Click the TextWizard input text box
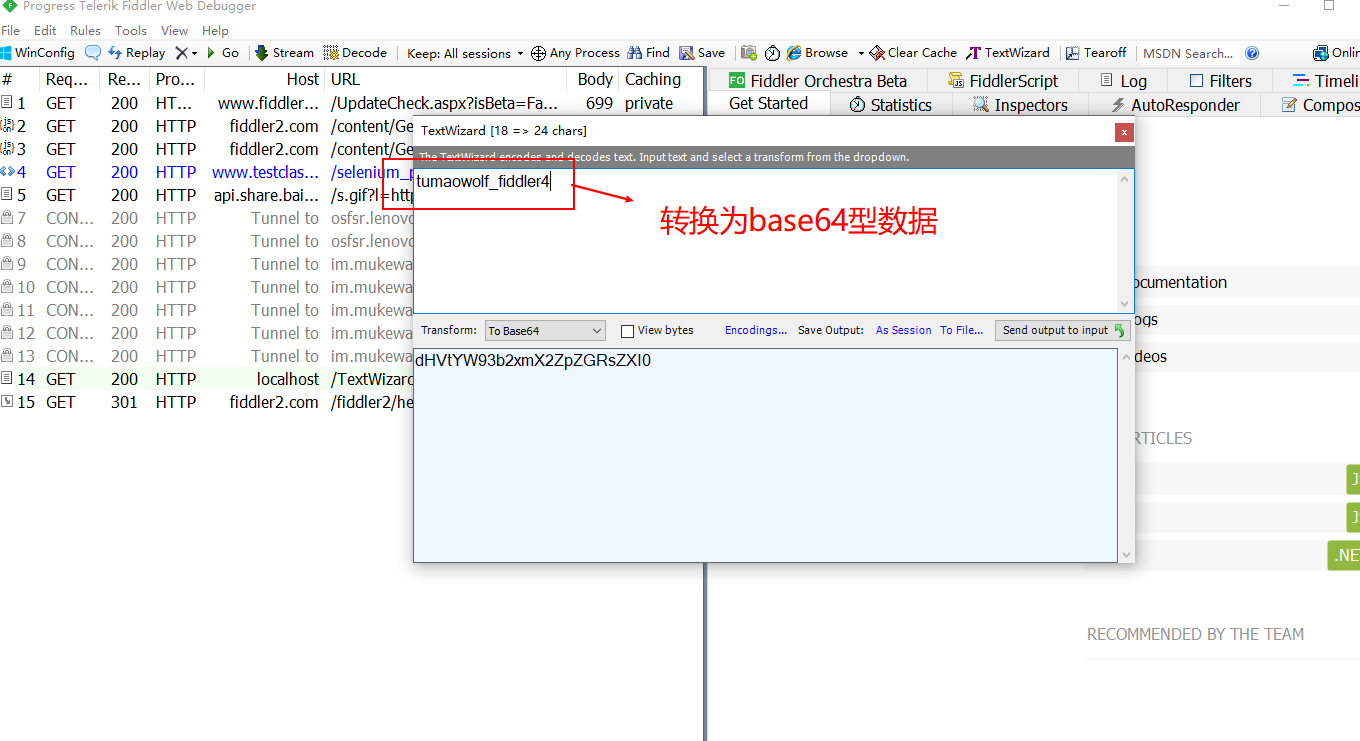Image resolution: width=1360 pixels, height=741 pixels. (x=766, y=240)
